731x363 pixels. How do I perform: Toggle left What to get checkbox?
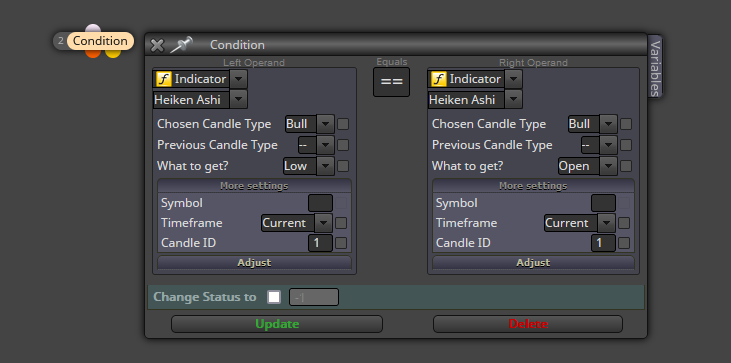pos(343,166)
